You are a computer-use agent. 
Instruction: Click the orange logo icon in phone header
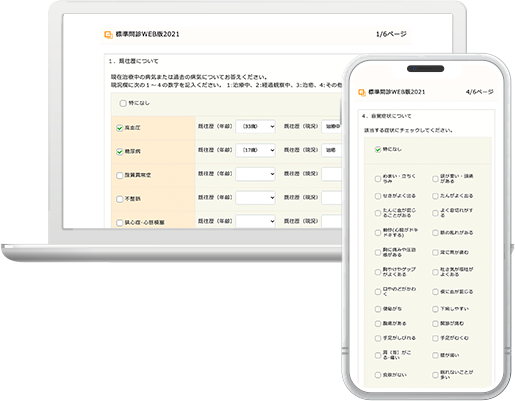[362, 92]
